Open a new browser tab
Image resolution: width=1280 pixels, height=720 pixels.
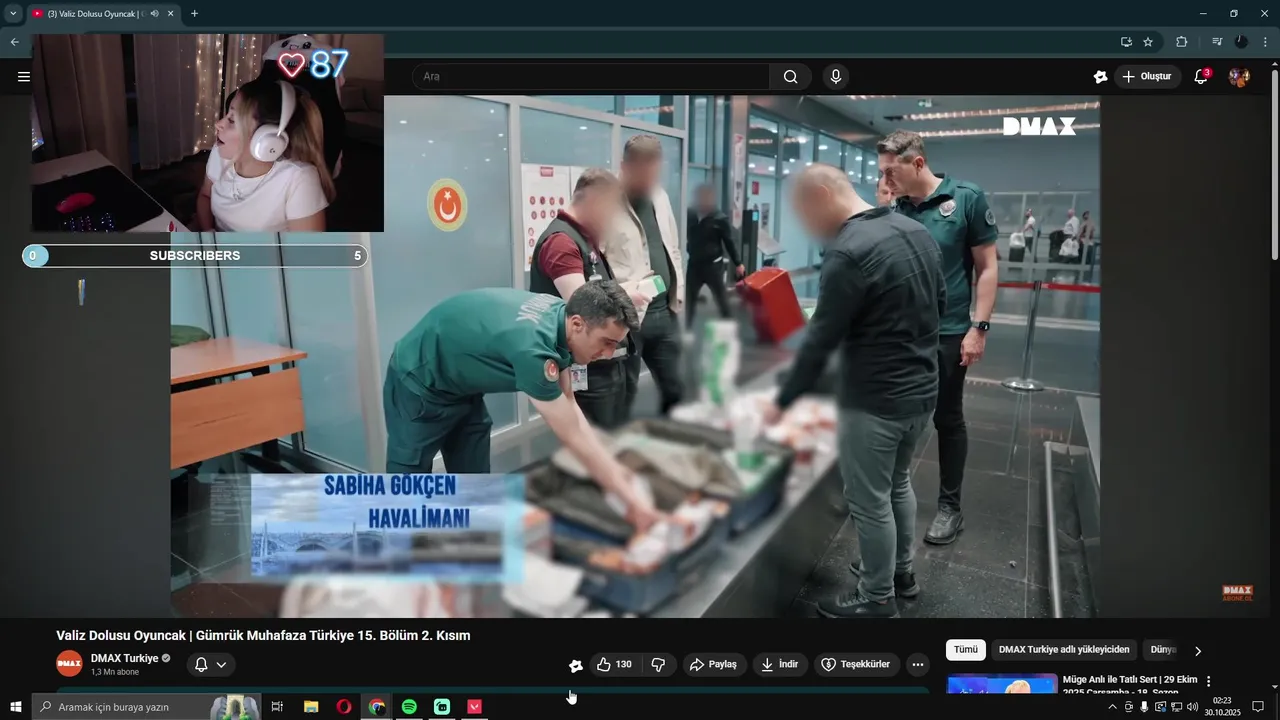coord(194,13)
